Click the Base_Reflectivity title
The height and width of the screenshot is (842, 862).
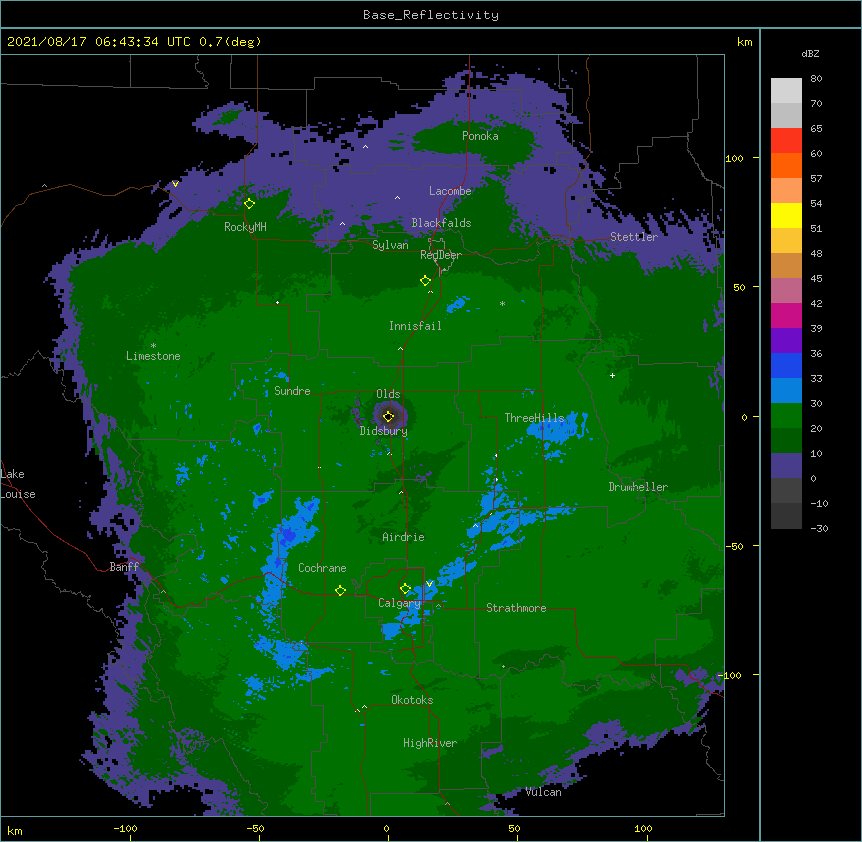click(x=431, y=15)
